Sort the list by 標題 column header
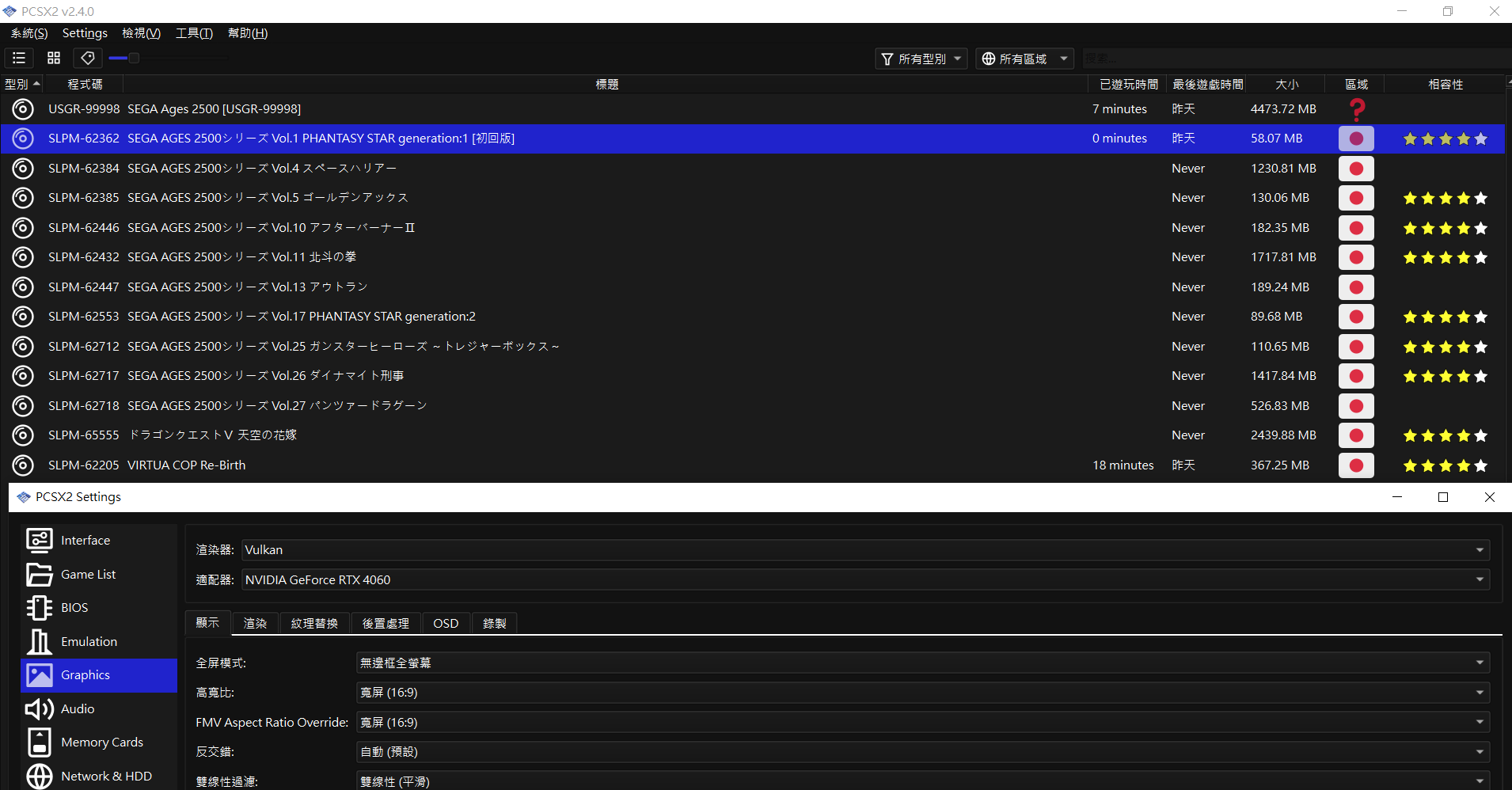 606,84
